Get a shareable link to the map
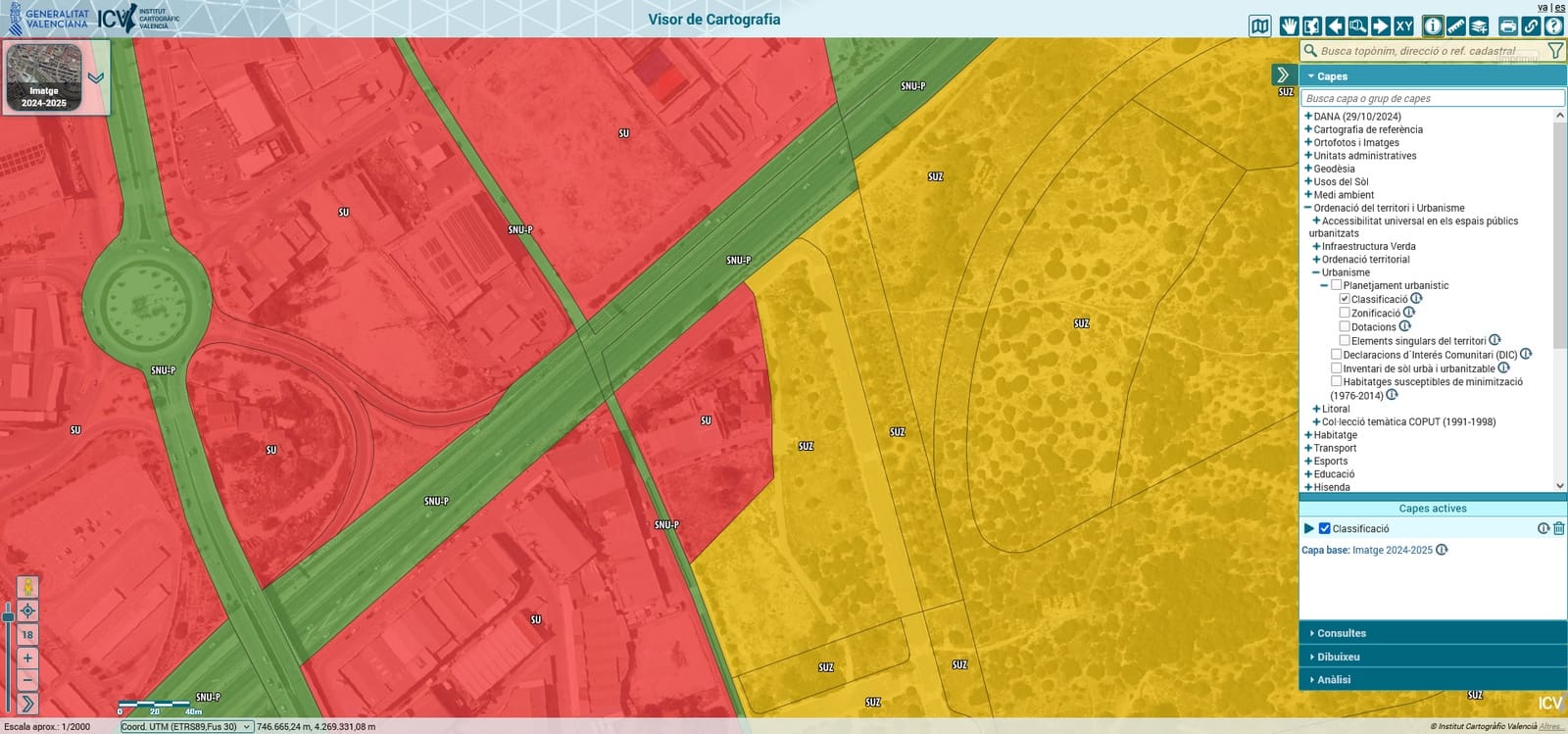 click(x=1531, y=25)
